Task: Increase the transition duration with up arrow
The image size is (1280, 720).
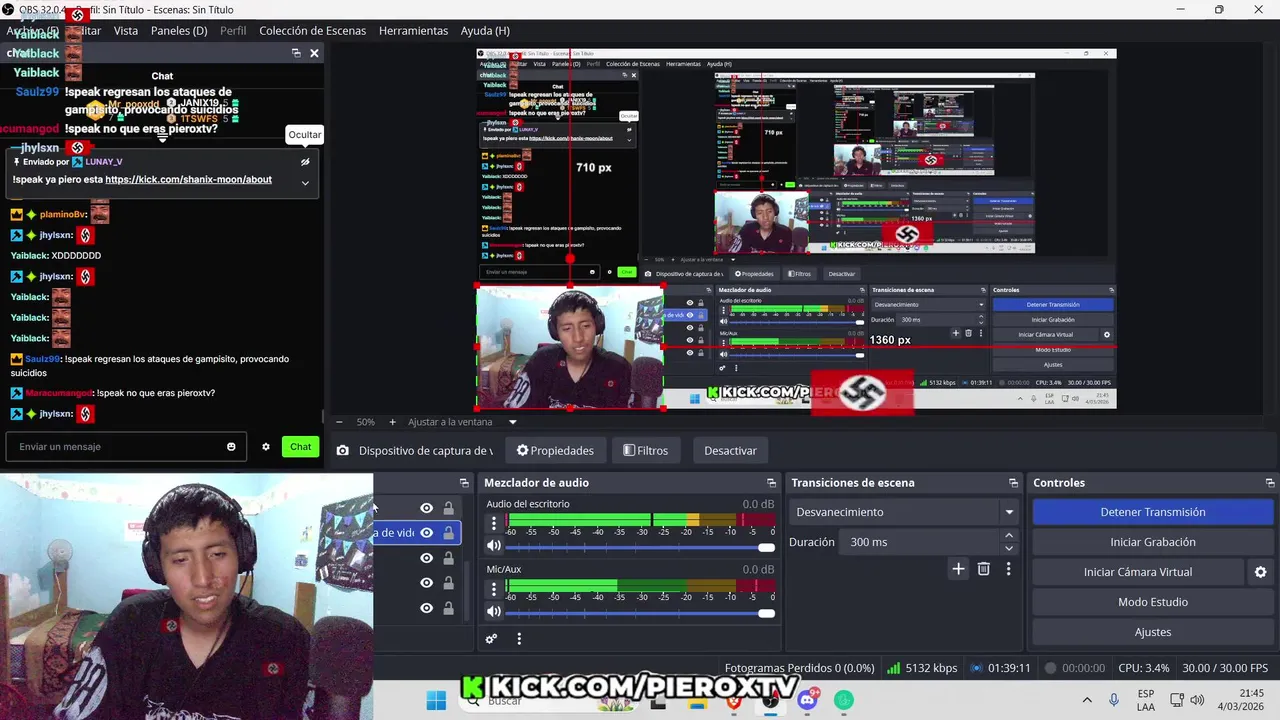Action: point(1008,536)
